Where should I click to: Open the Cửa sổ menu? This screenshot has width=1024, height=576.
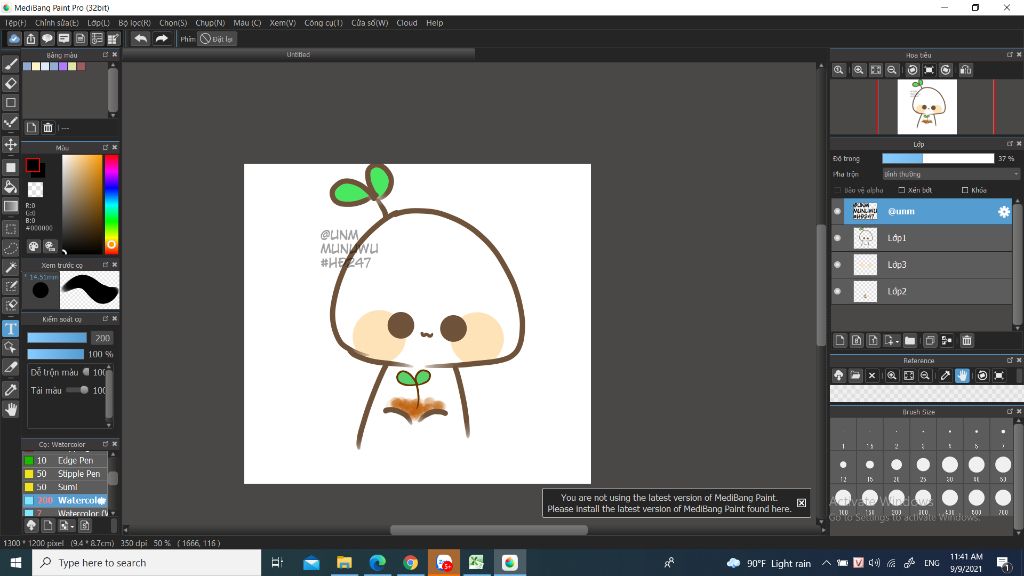[x=370, y=23]
